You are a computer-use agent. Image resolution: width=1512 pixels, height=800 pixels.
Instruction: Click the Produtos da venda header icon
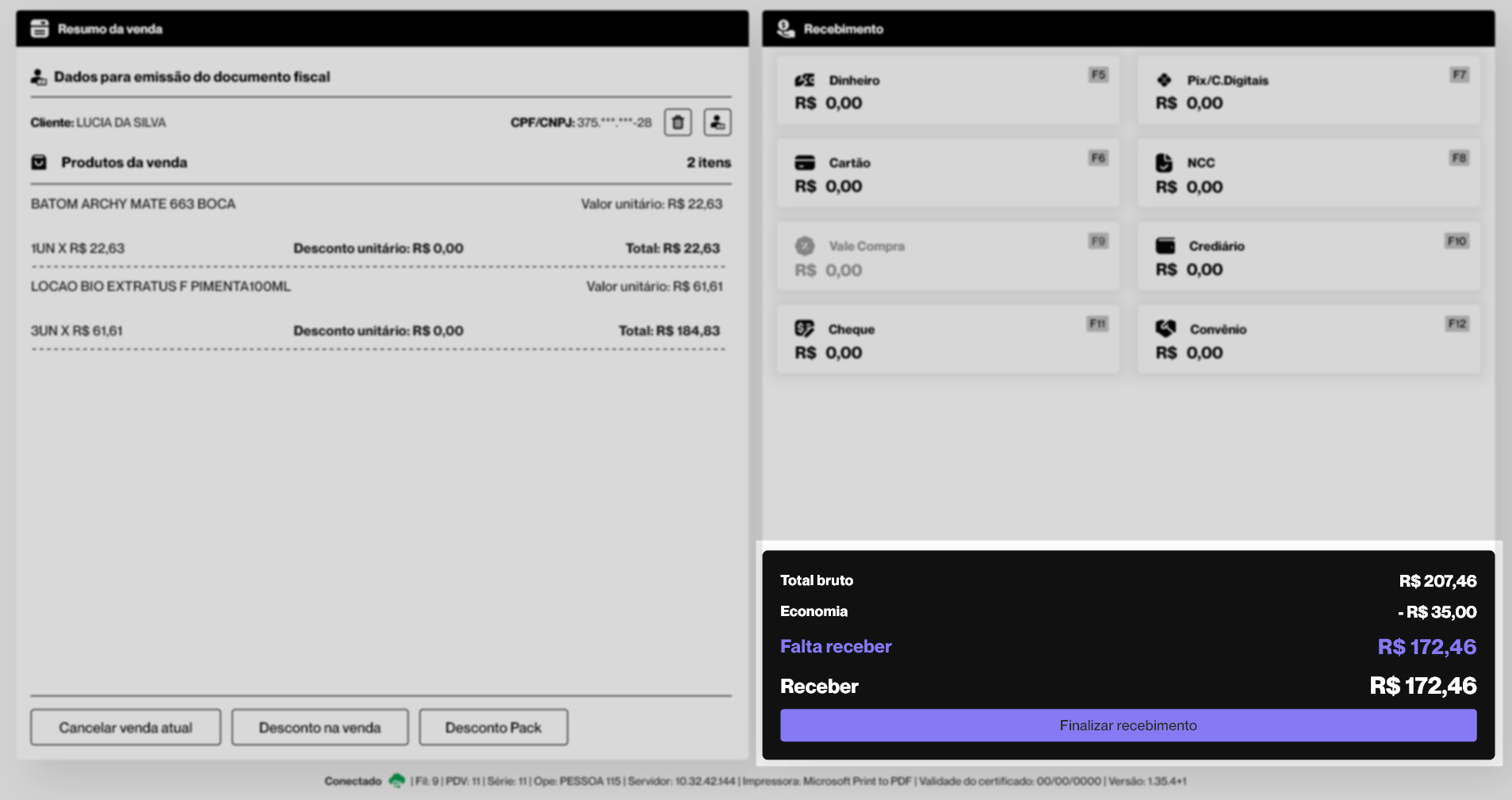pyautogui.click(x=39, y=163)
